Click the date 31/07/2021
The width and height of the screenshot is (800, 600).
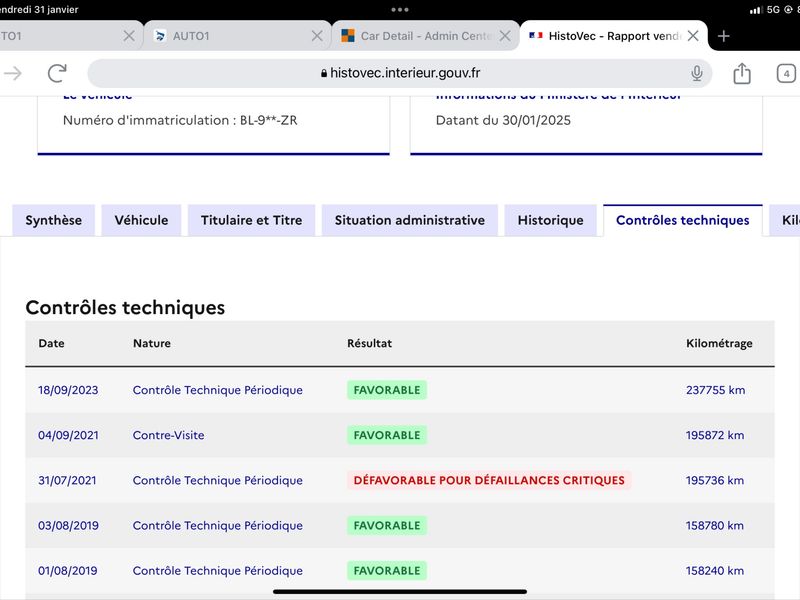coord(67,481)
